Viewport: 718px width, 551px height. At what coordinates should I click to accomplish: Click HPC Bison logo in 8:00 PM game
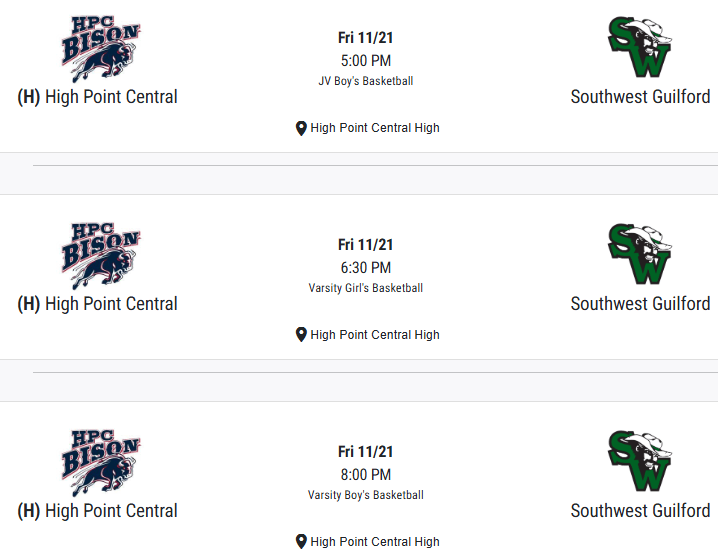tap(101, 462)
